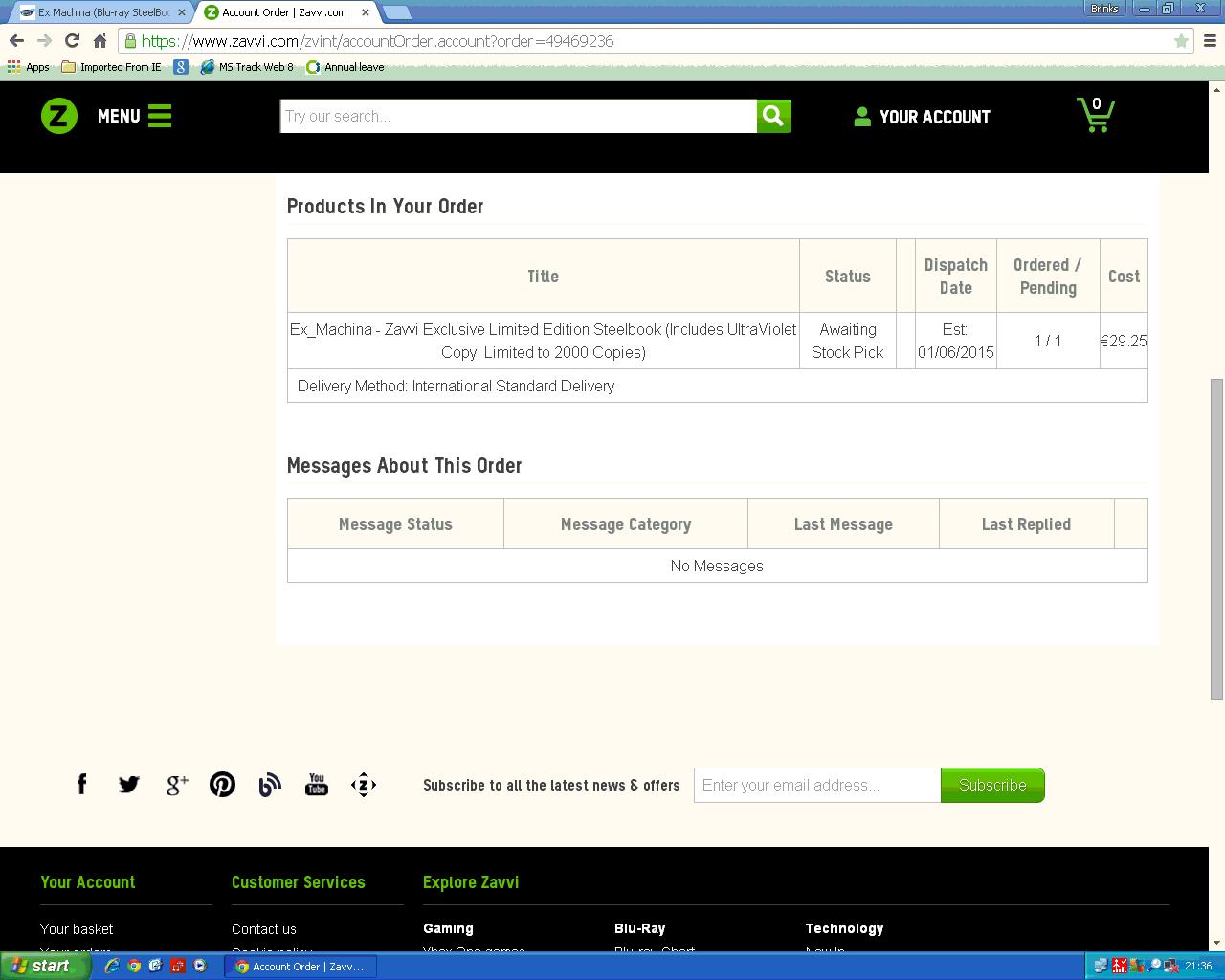The image size is (1225, 980).
Task: Open the Google bookmark icon
Action: coord(181,67)
